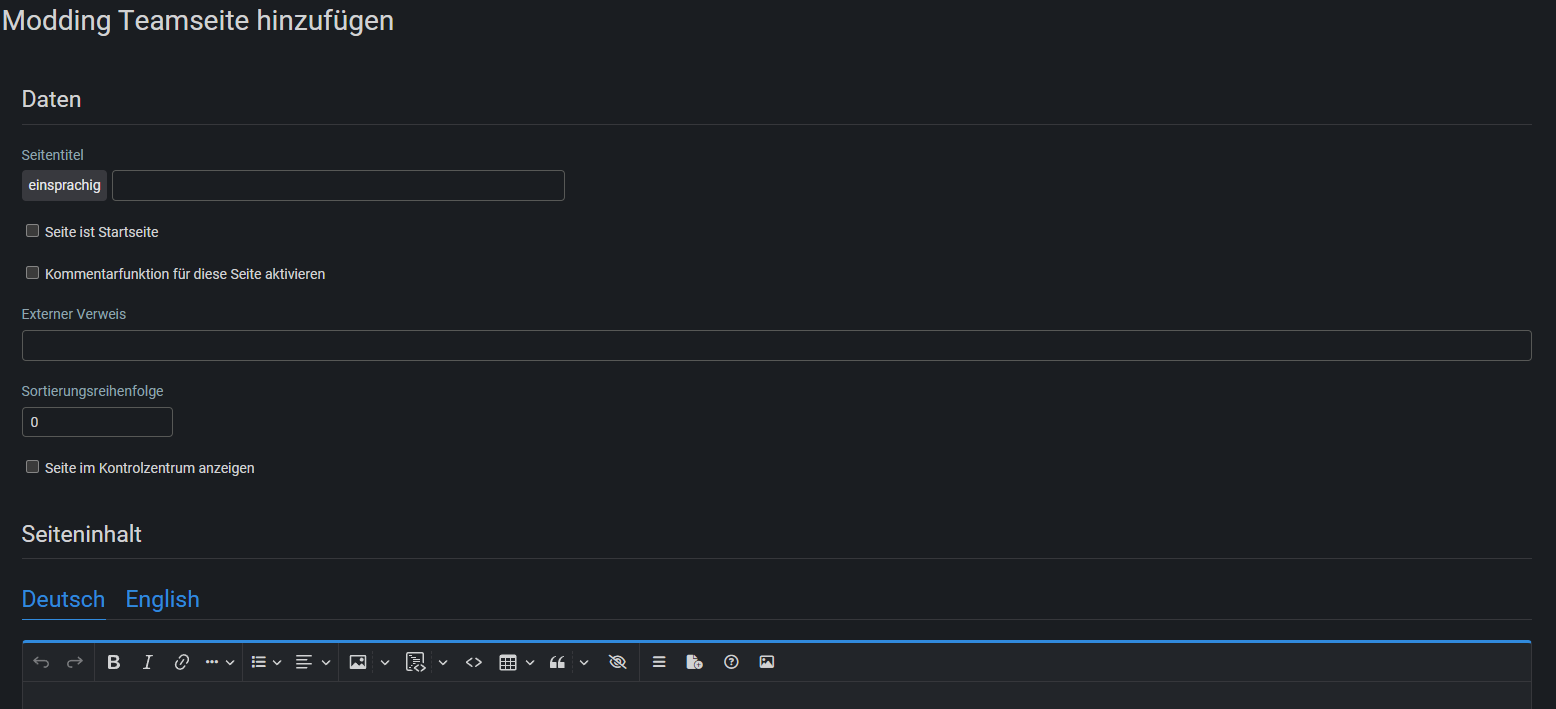Image resolution: width=1556 pixels, height=709 pixels.
Task: Apply italic formatting in the editor
Action: point(148,662)
